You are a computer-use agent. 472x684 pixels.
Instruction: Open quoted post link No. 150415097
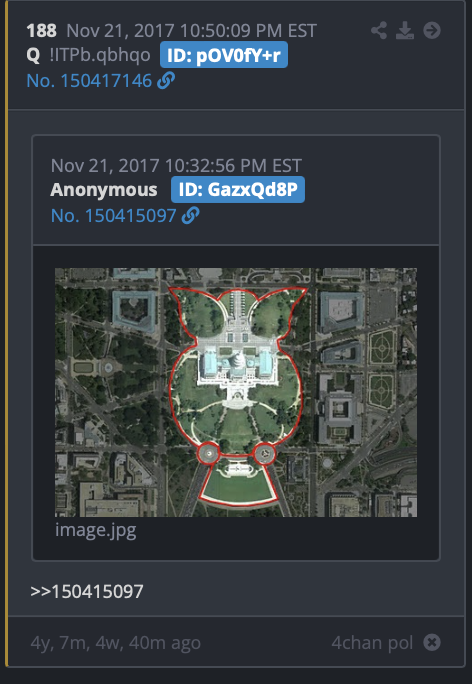point(113,215)
